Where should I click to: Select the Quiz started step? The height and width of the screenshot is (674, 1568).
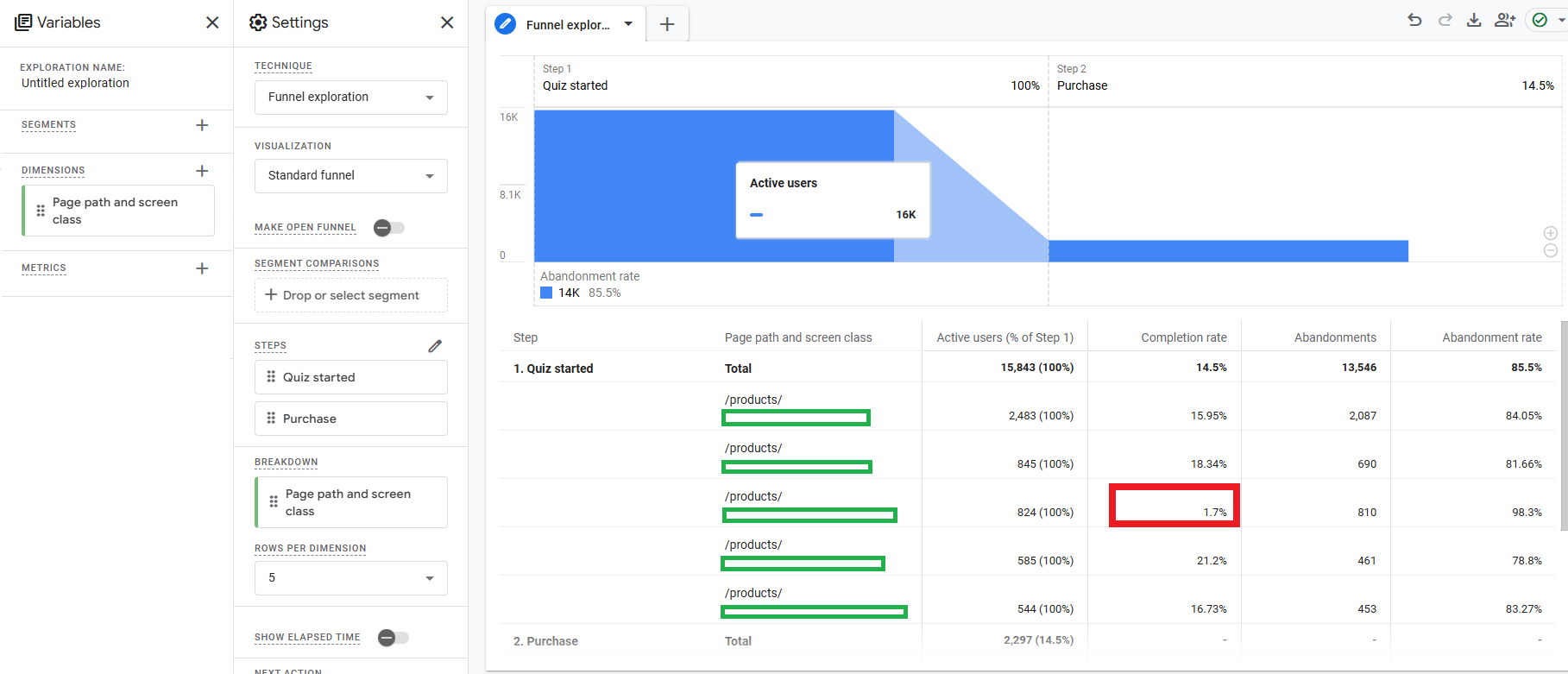(351, 377)
